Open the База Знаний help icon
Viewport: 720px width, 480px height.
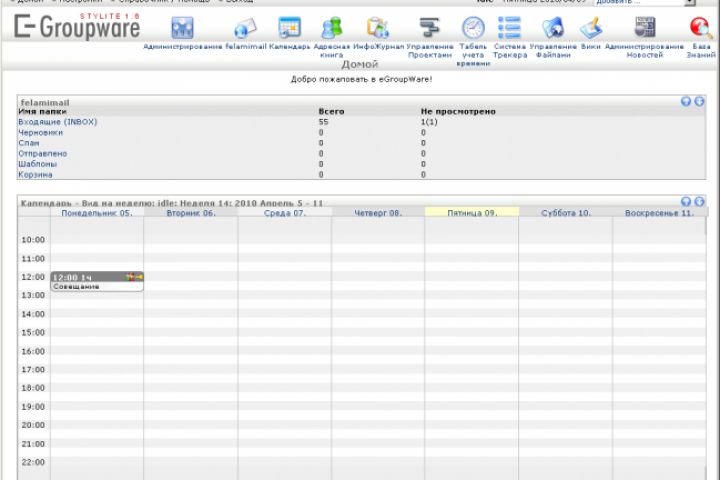click(x=701, y=28)
